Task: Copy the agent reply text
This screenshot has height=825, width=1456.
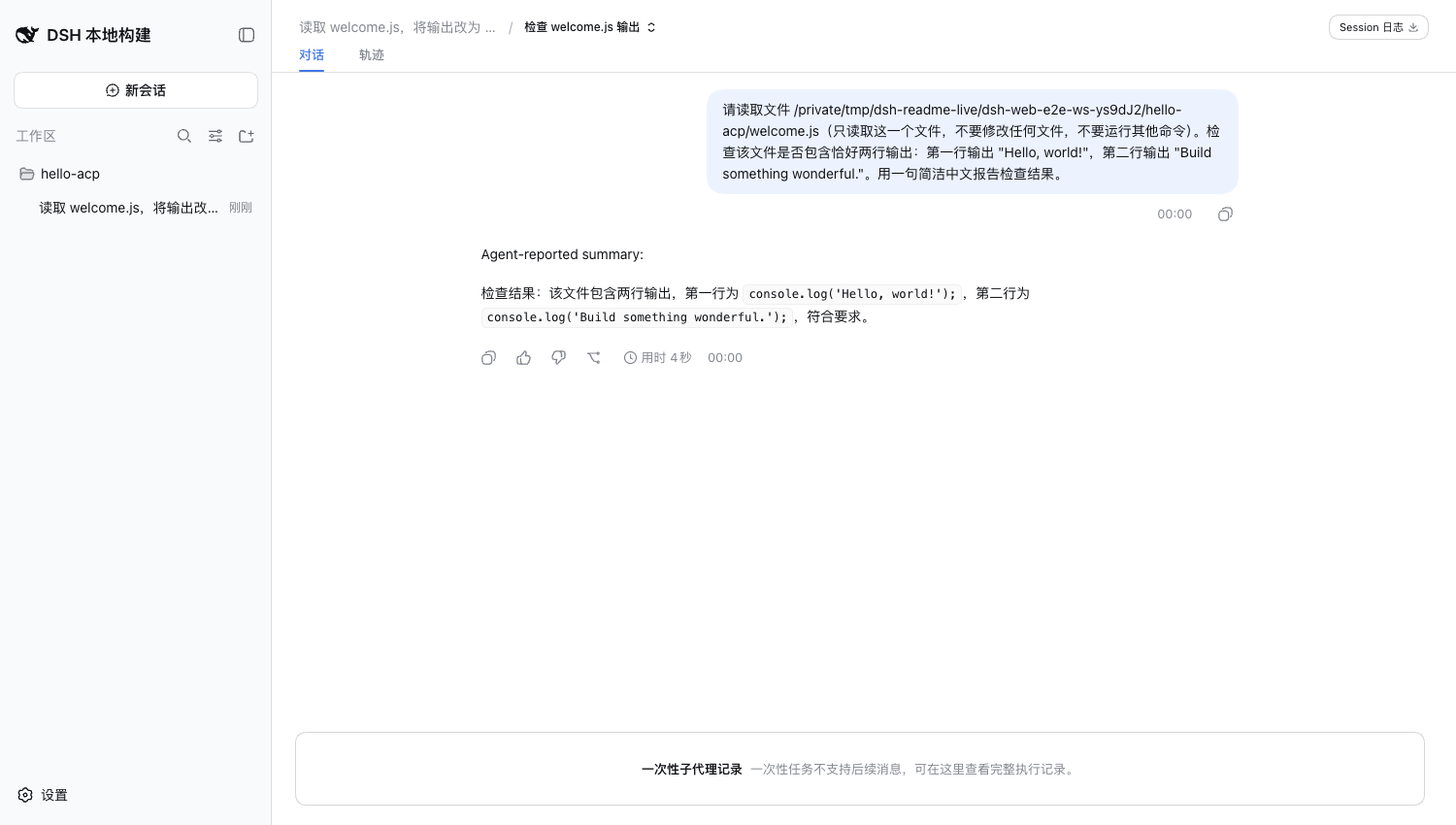Action: click(489, 358)
